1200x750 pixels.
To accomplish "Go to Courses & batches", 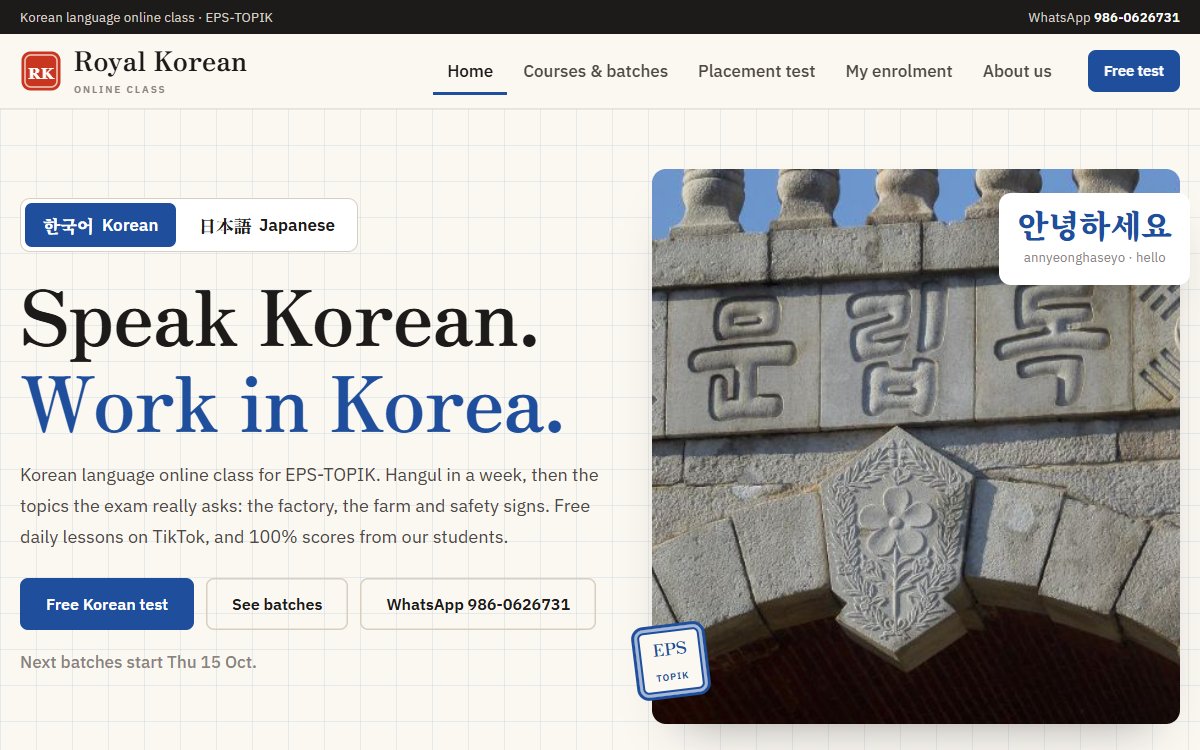I will click(x=595, y=71).
